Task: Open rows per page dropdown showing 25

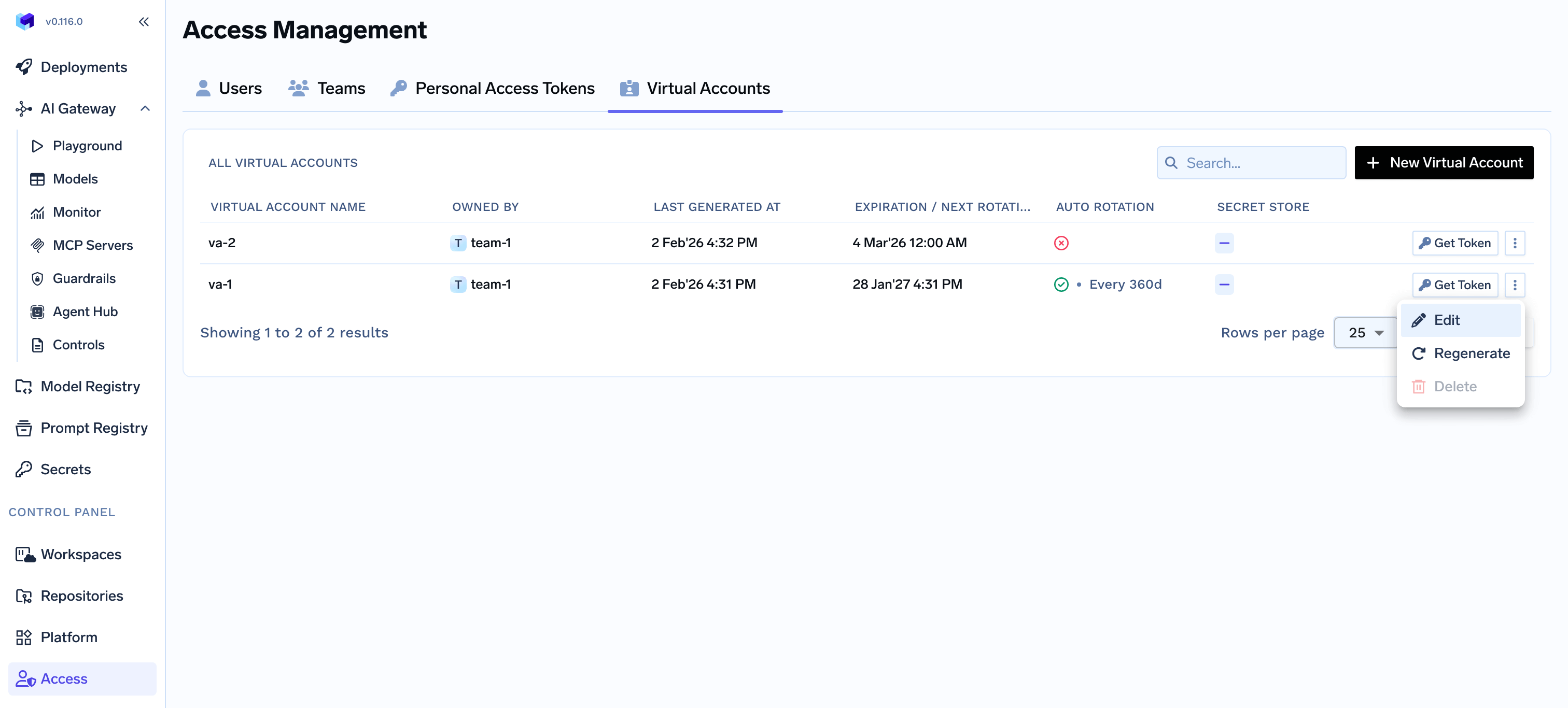Action: (1365, 333)
